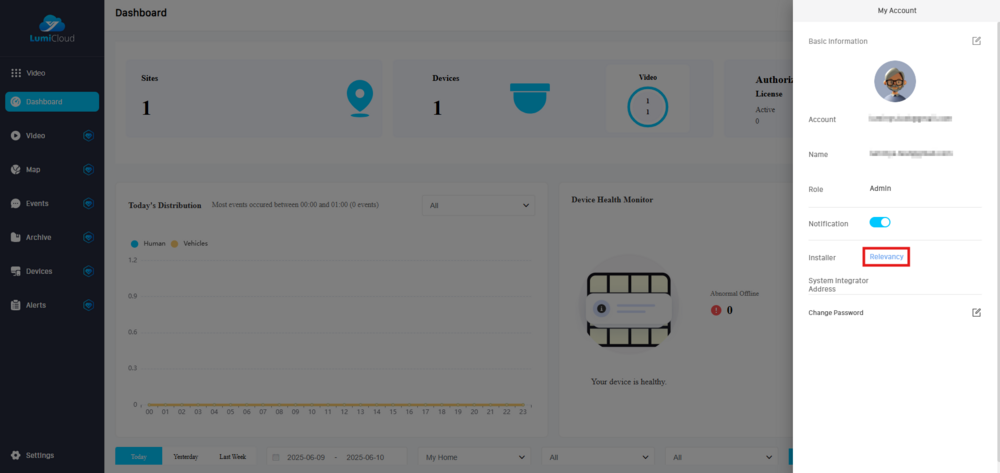Toggle the Vehicles legend series

coord(190,243)
